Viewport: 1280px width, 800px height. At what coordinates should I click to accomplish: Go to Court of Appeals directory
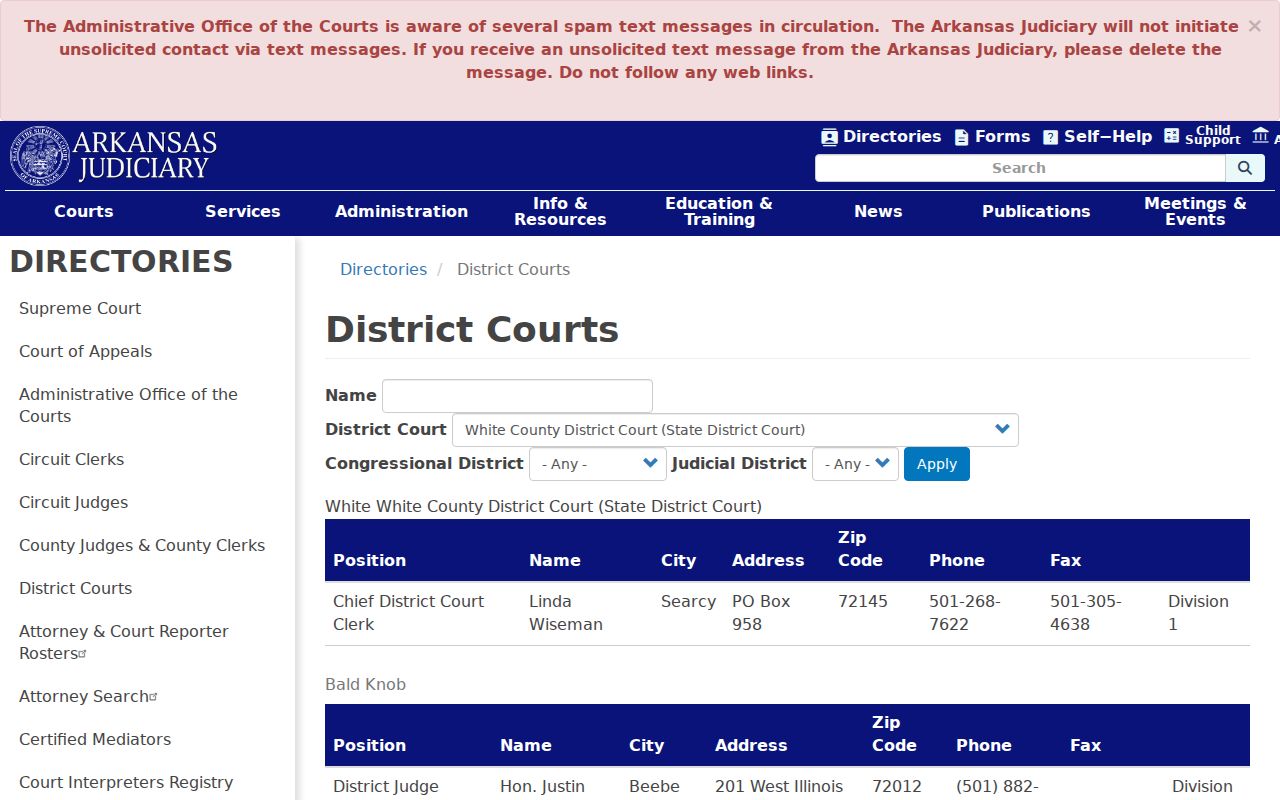85,351
